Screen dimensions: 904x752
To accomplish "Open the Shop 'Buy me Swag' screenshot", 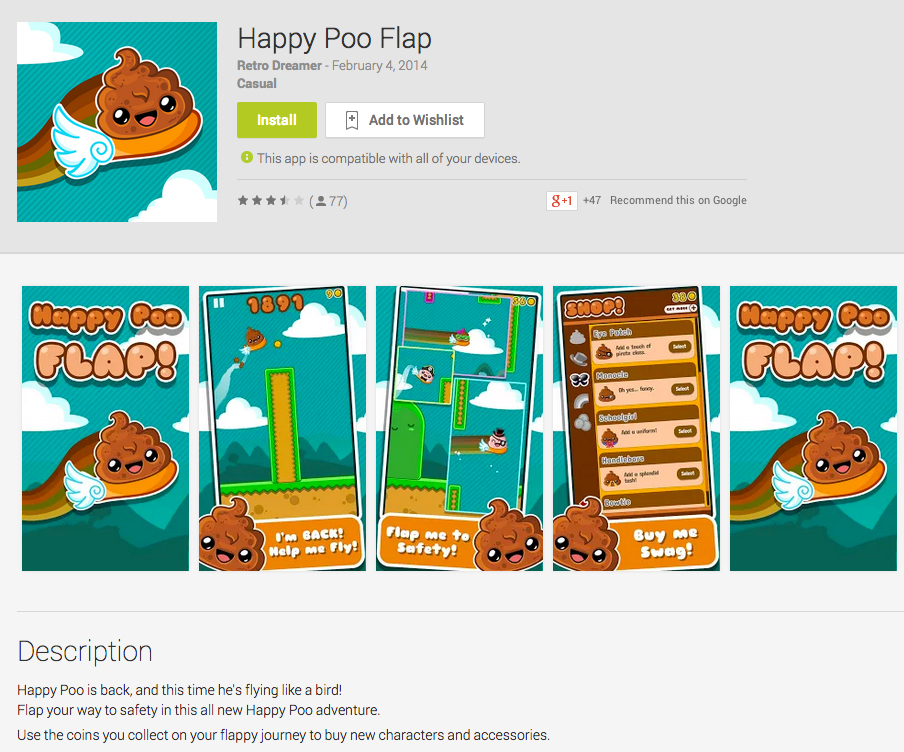I will (x=636, y=428).
